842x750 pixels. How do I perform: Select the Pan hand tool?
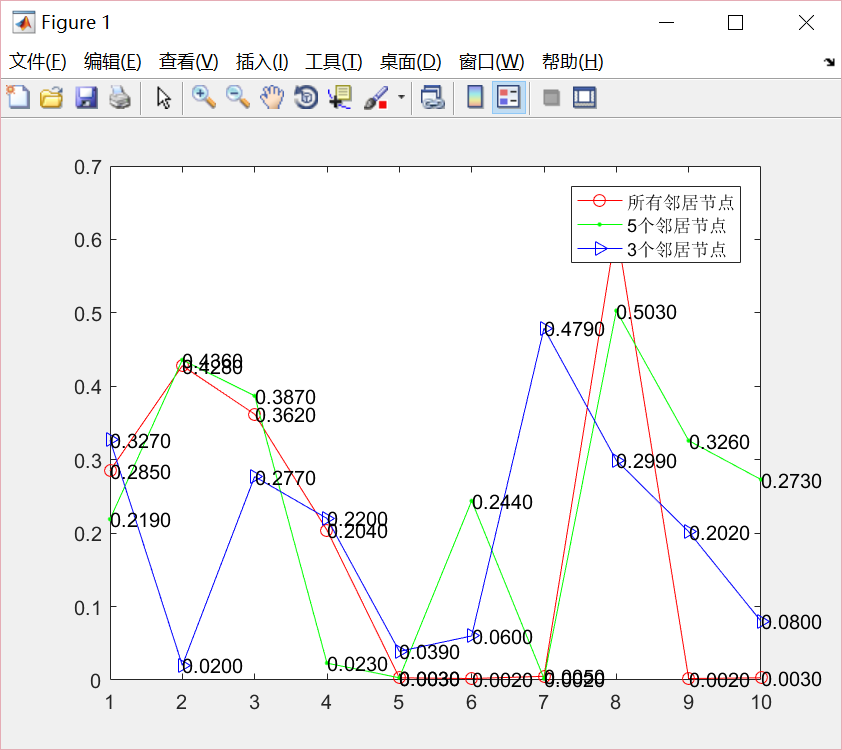click(272, 98)
